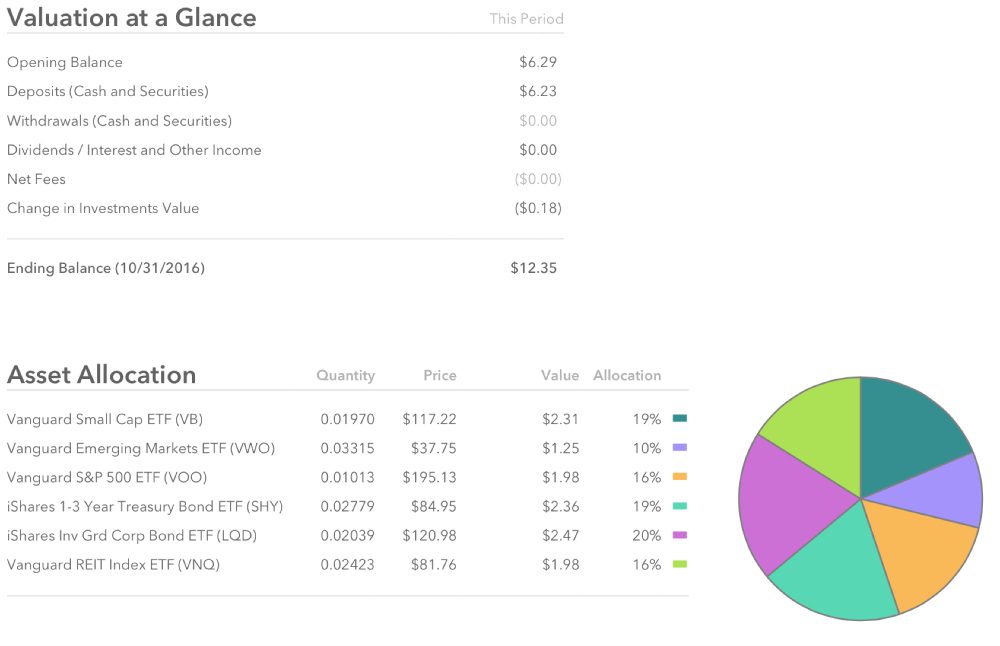Click Vanguard REIT Index ETF (VNQ) row name
This screenshot has width=1000, height=646.
(x=113, y=565)
